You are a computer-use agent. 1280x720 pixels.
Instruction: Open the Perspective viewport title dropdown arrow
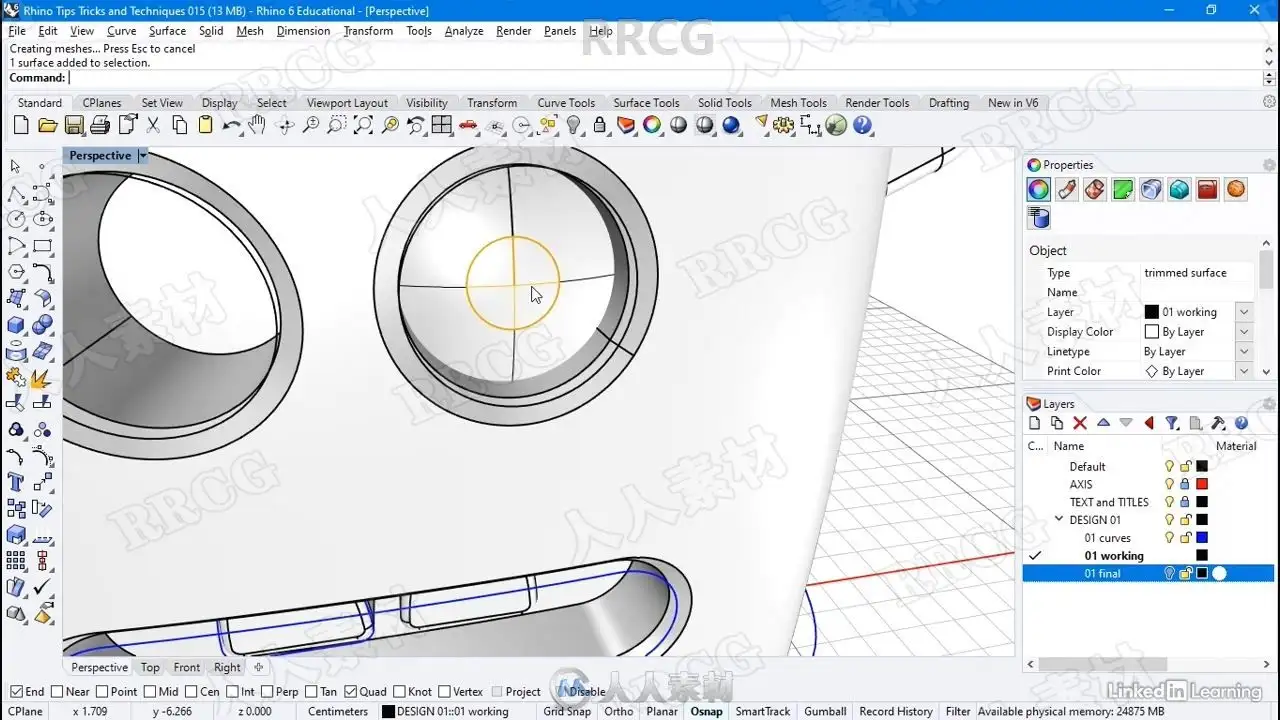tap(143, 156)
